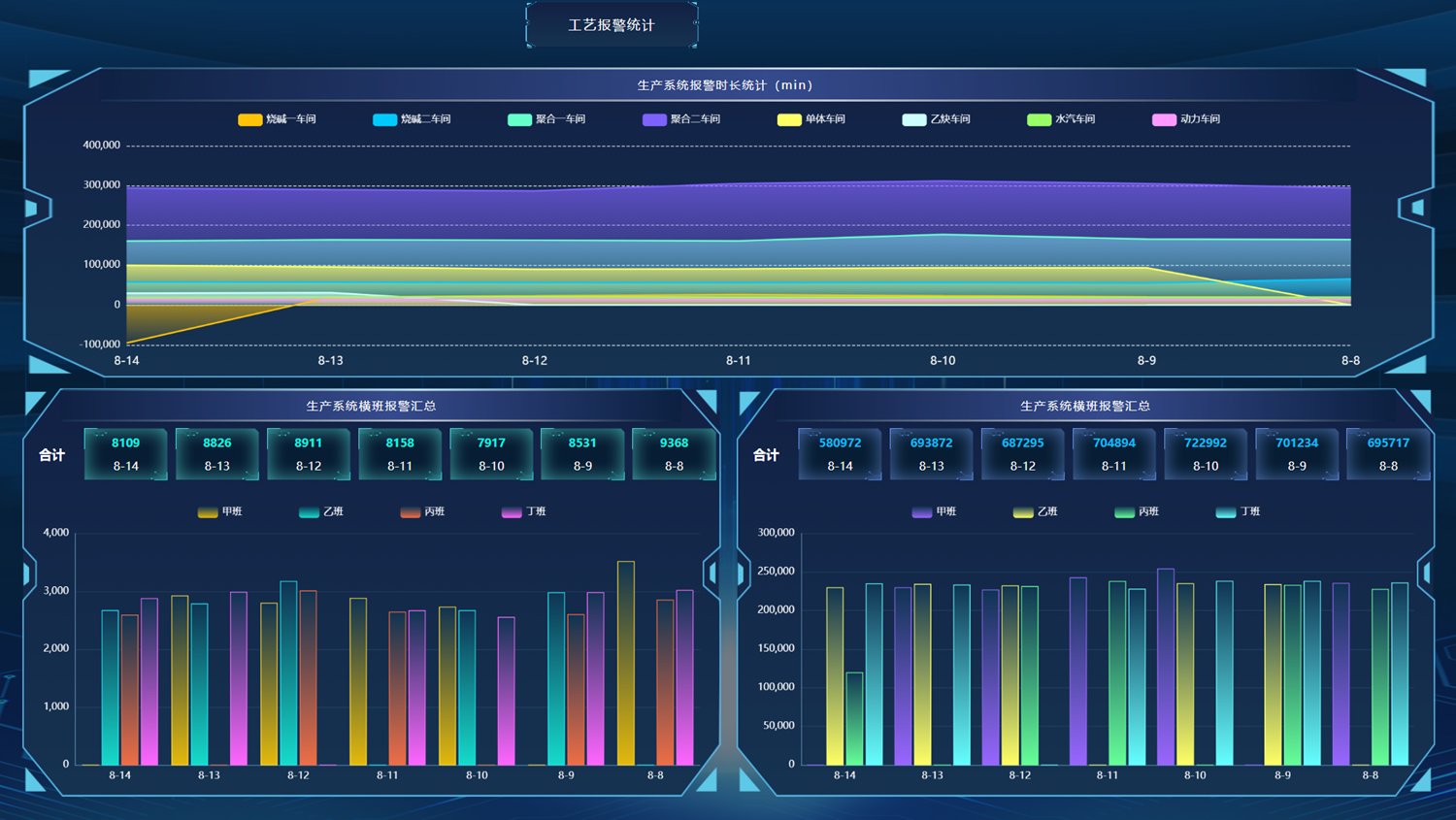
Task: Open the 7917 total card for 8-10
Action: [491, 454]
